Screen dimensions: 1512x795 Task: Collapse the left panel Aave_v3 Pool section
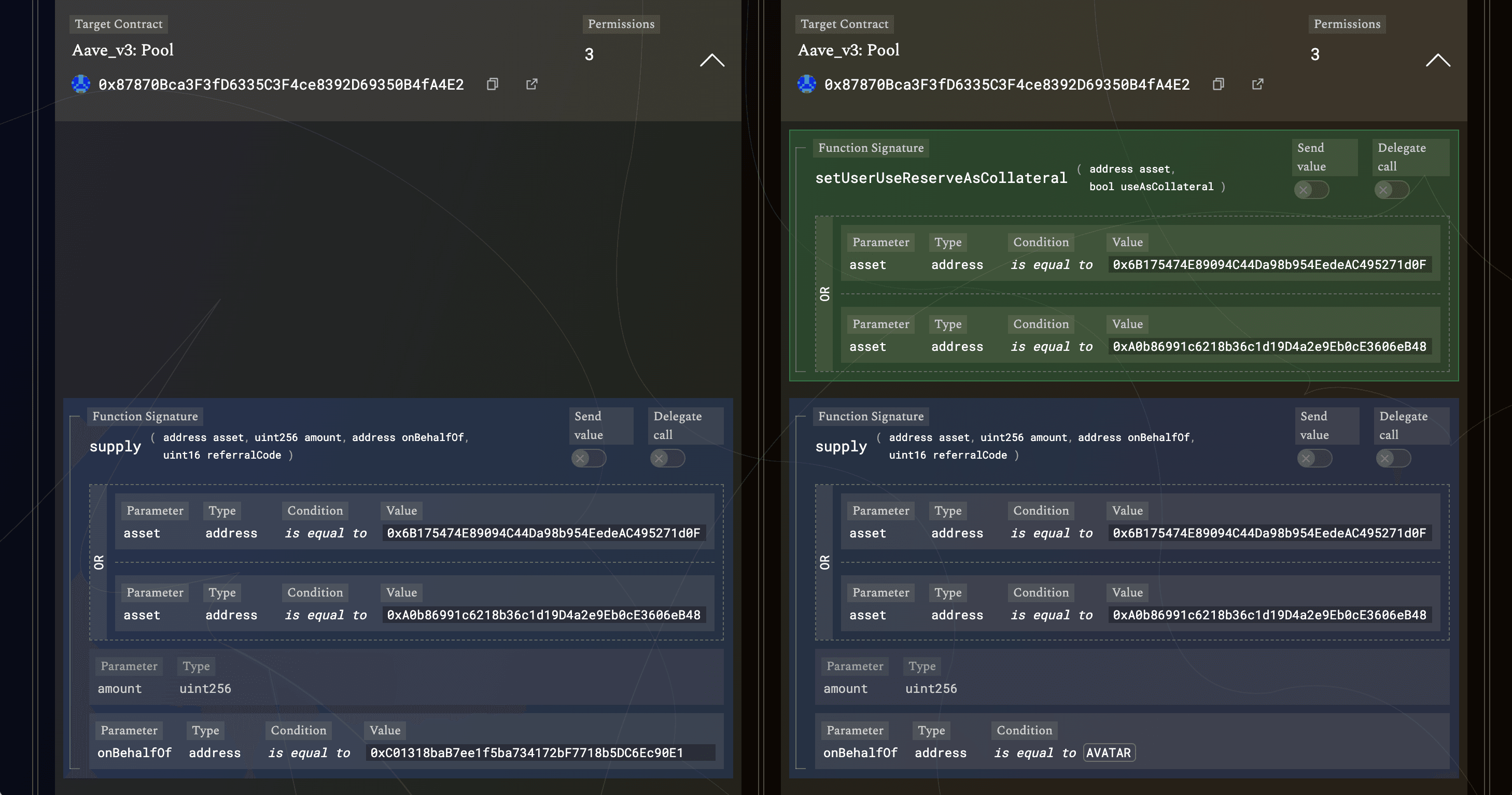[x=712, y=60]
